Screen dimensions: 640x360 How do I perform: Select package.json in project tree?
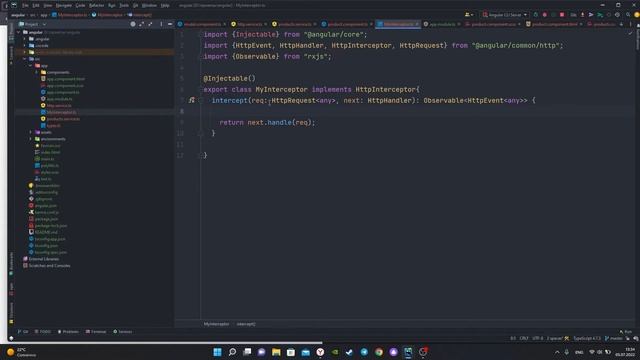point(46,219)
